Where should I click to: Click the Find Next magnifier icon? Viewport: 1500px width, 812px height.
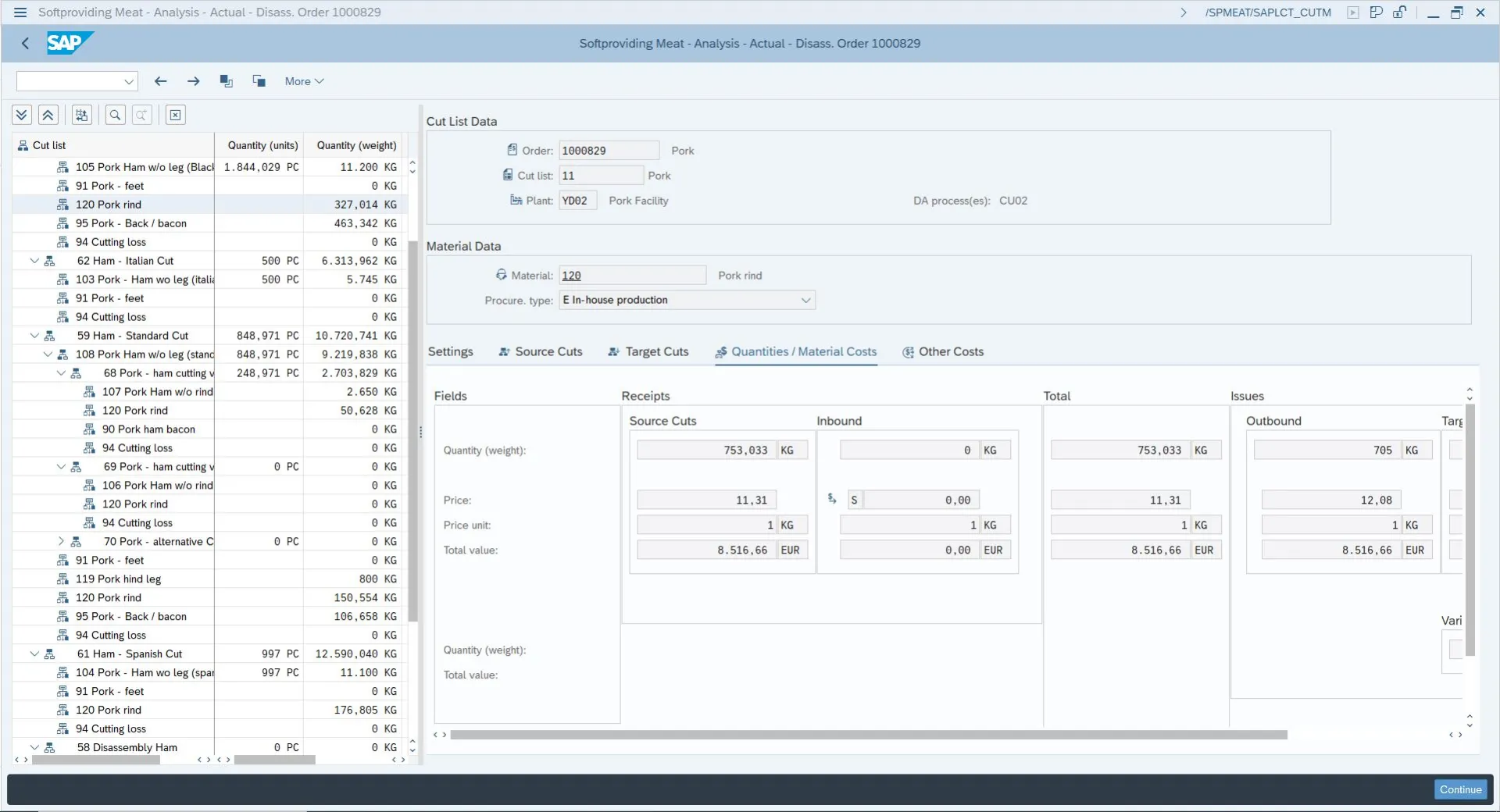141,116
